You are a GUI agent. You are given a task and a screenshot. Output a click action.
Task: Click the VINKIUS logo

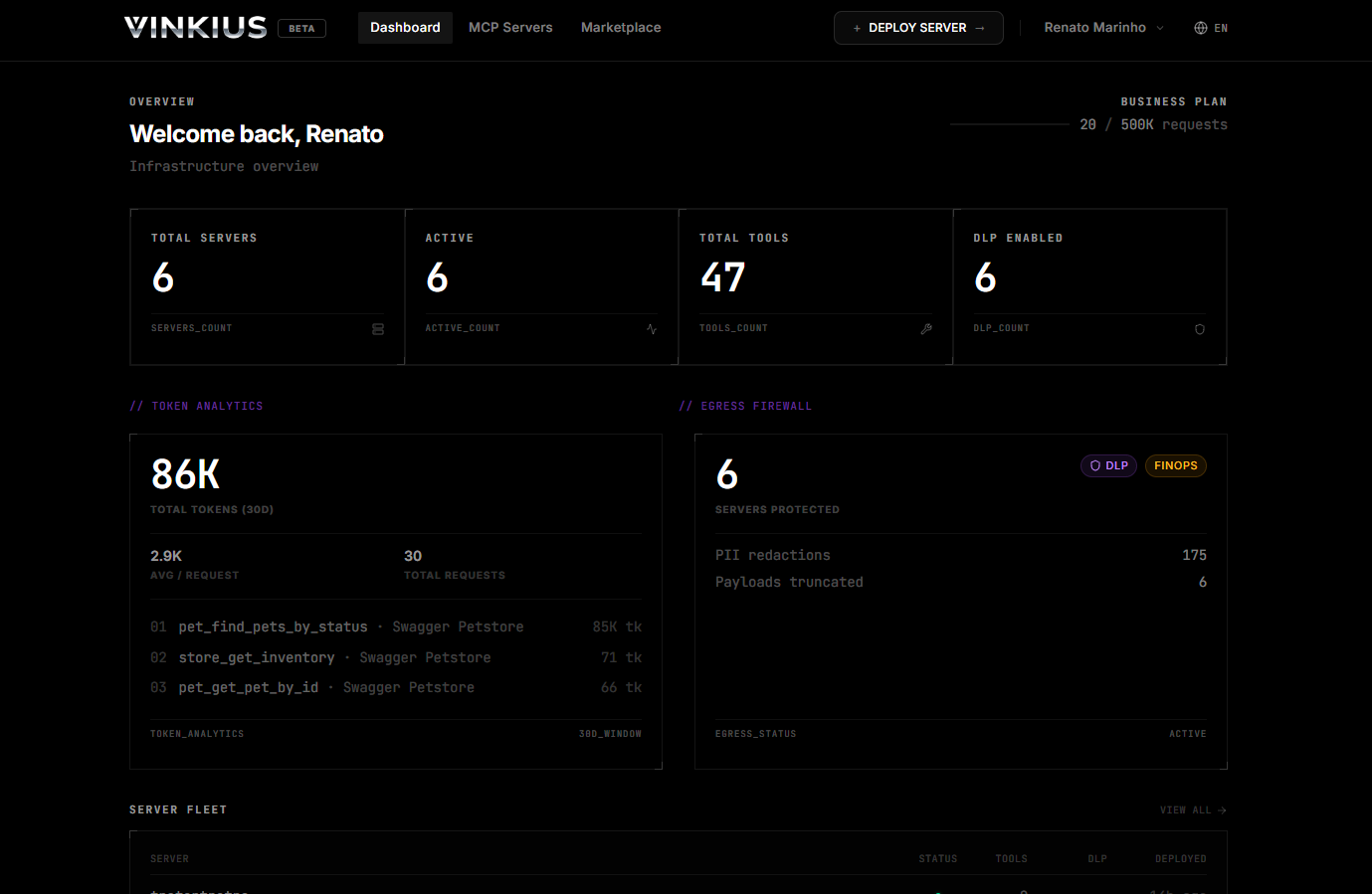[x=195, y=27]
